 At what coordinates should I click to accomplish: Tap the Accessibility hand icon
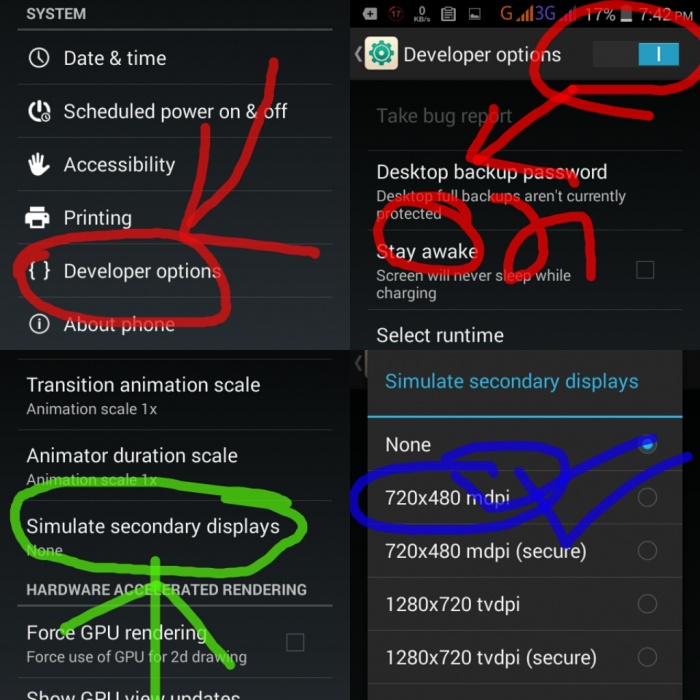tap(39, 164)
